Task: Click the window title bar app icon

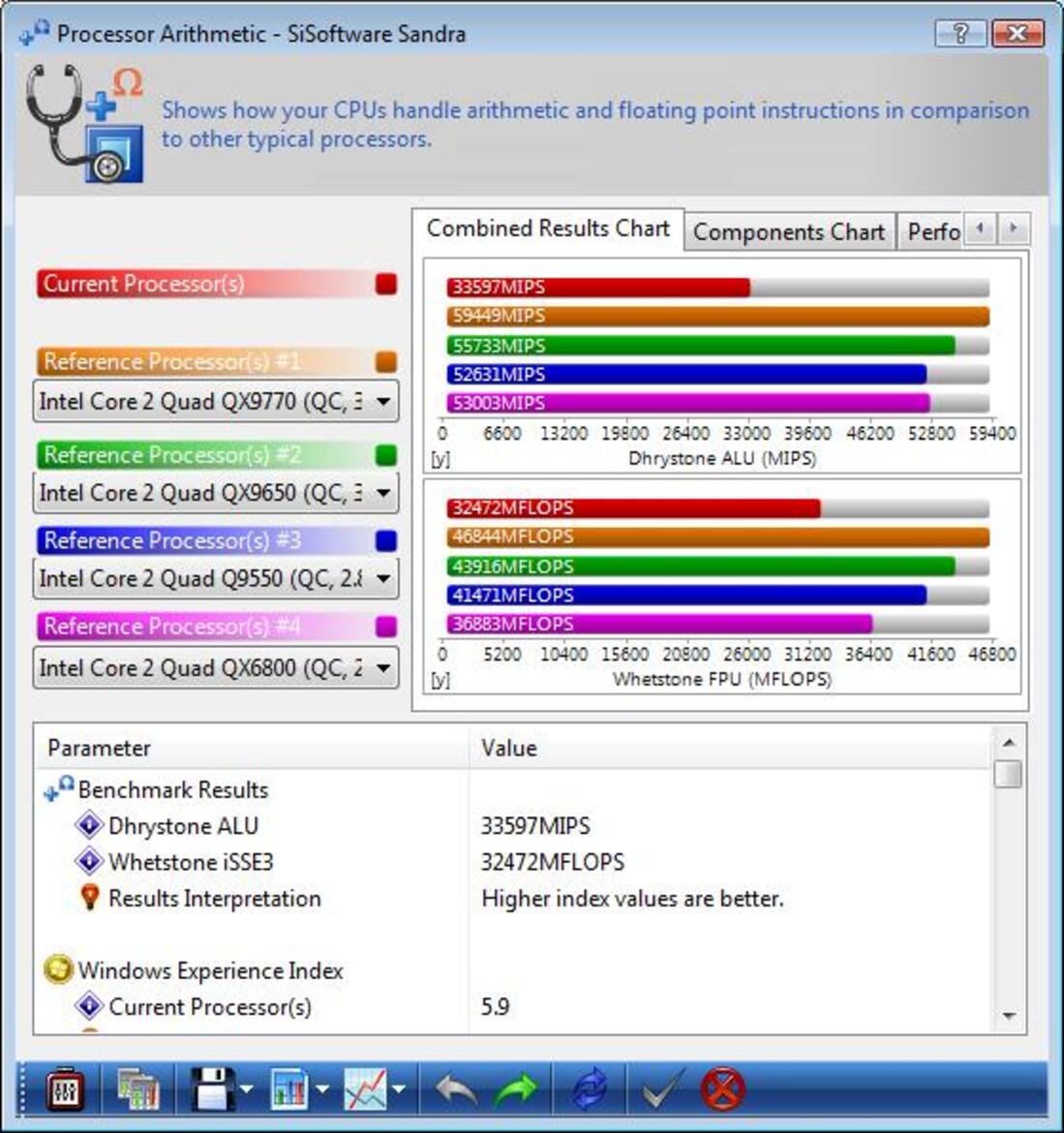Action: pyautogui.click(x=34, y=33)
